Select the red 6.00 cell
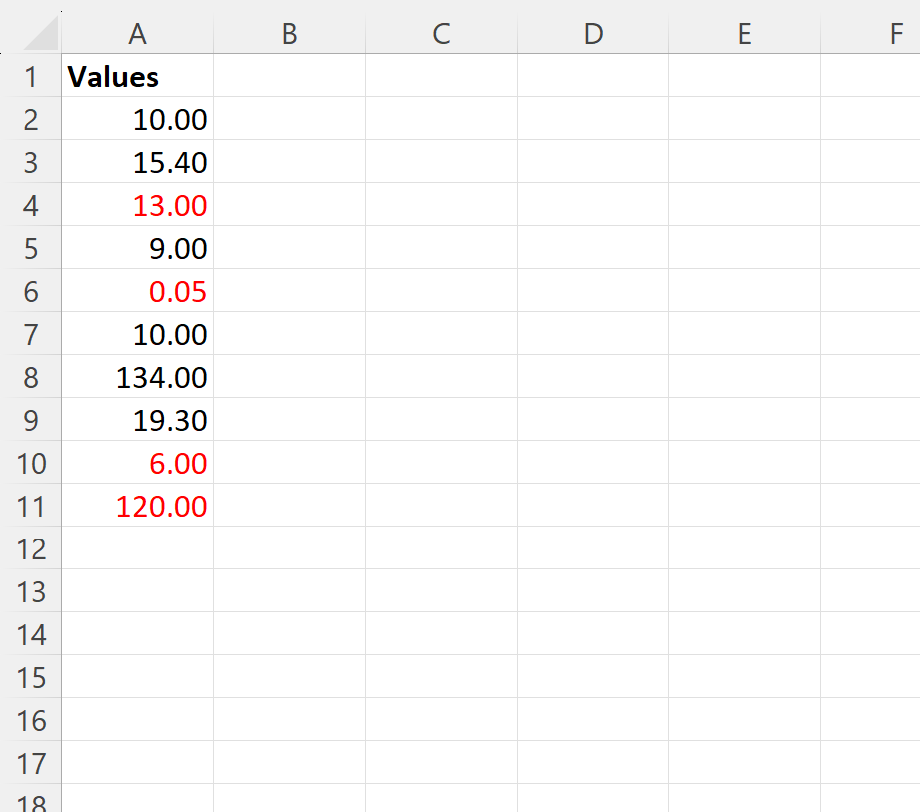Image resolution: width=920 pixels, height=812 pixels. point(137,462)
